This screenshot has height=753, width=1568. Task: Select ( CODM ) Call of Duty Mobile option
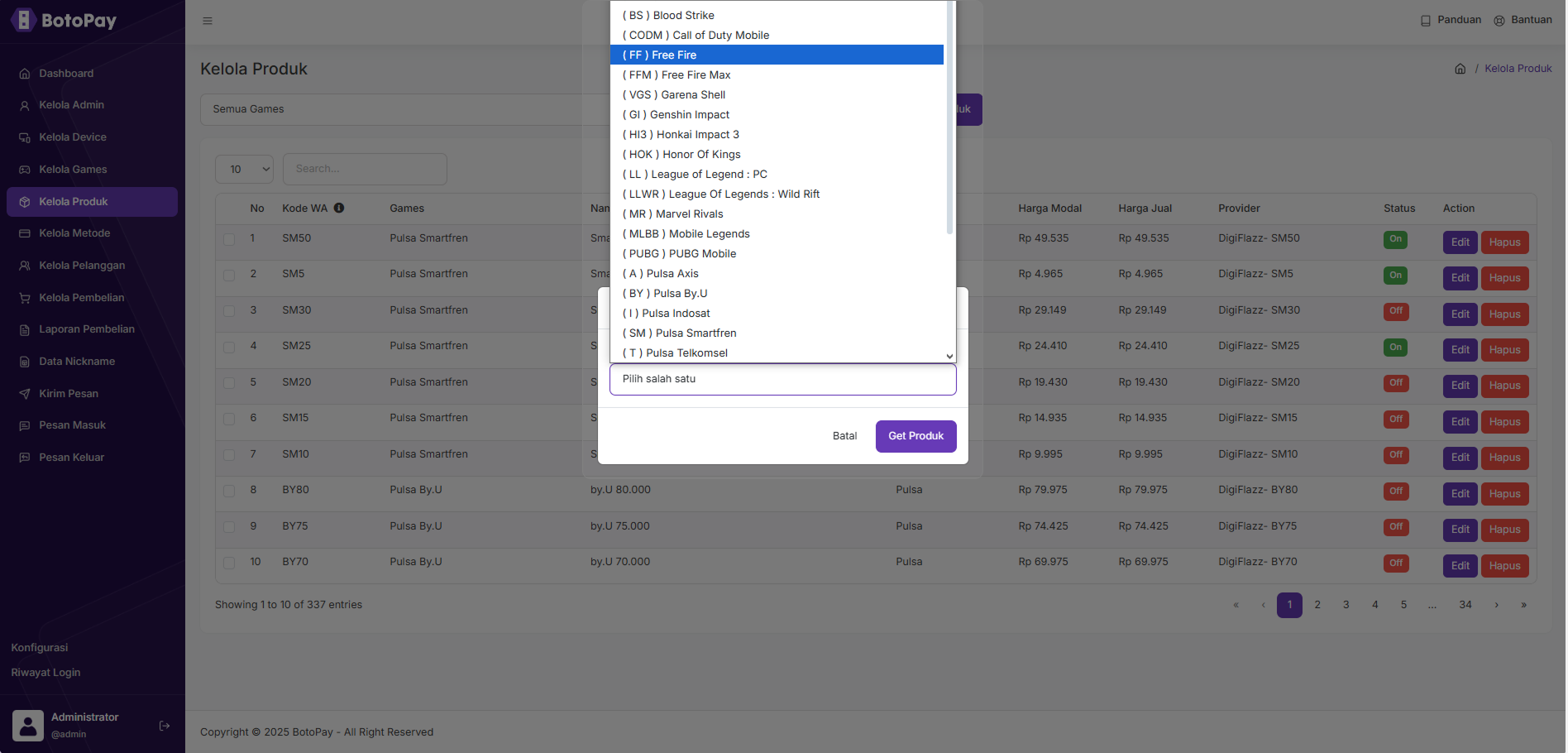pyautogui.click(x=777, y=35)
